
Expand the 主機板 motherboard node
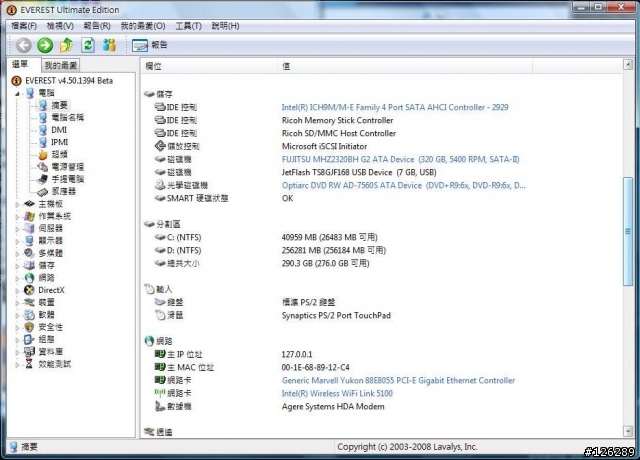[17, 204]
